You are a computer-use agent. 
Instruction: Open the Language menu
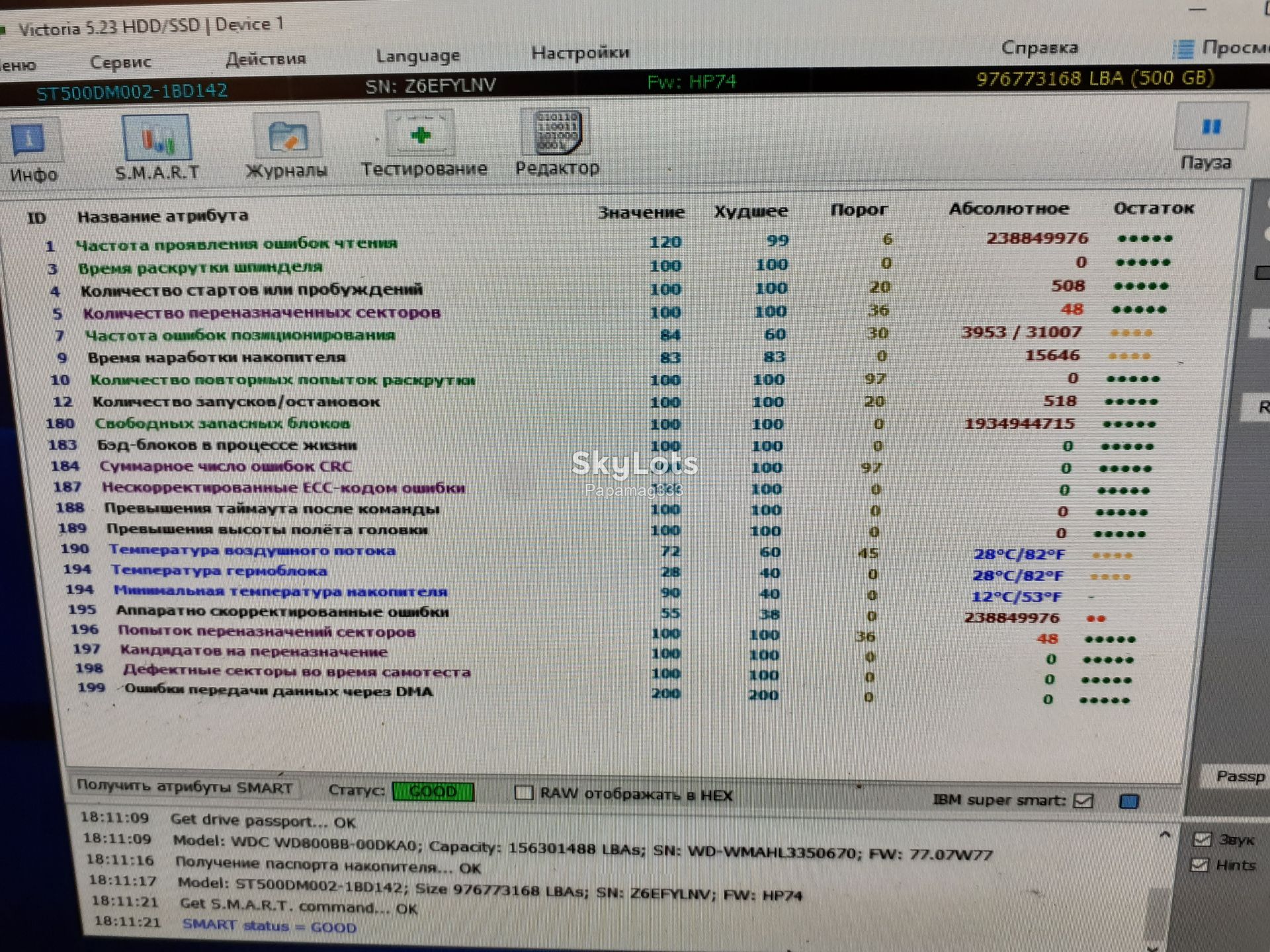point(418,56)
